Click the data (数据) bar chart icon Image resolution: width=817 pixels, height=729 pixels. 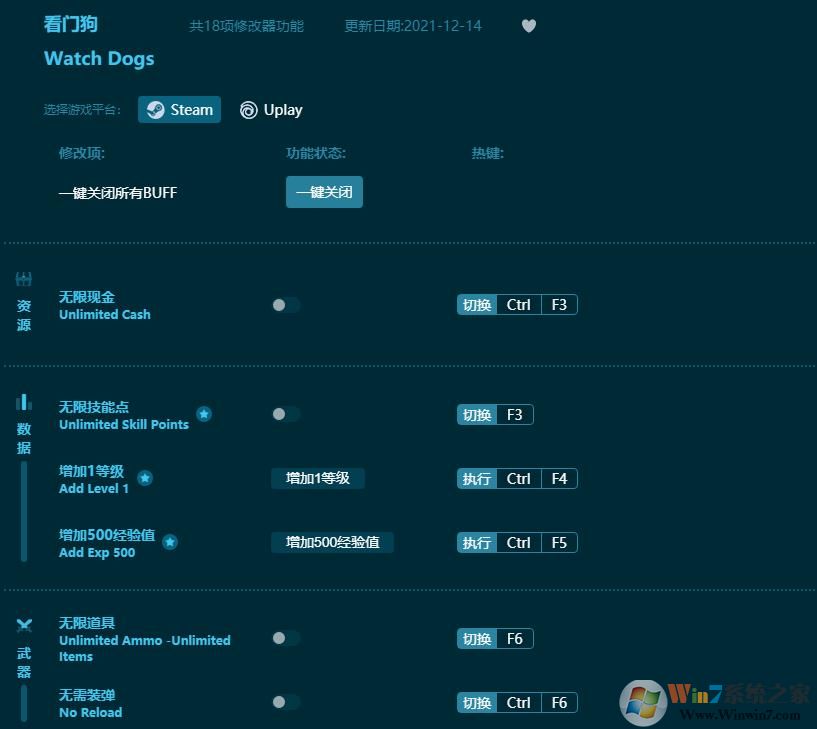24,402
